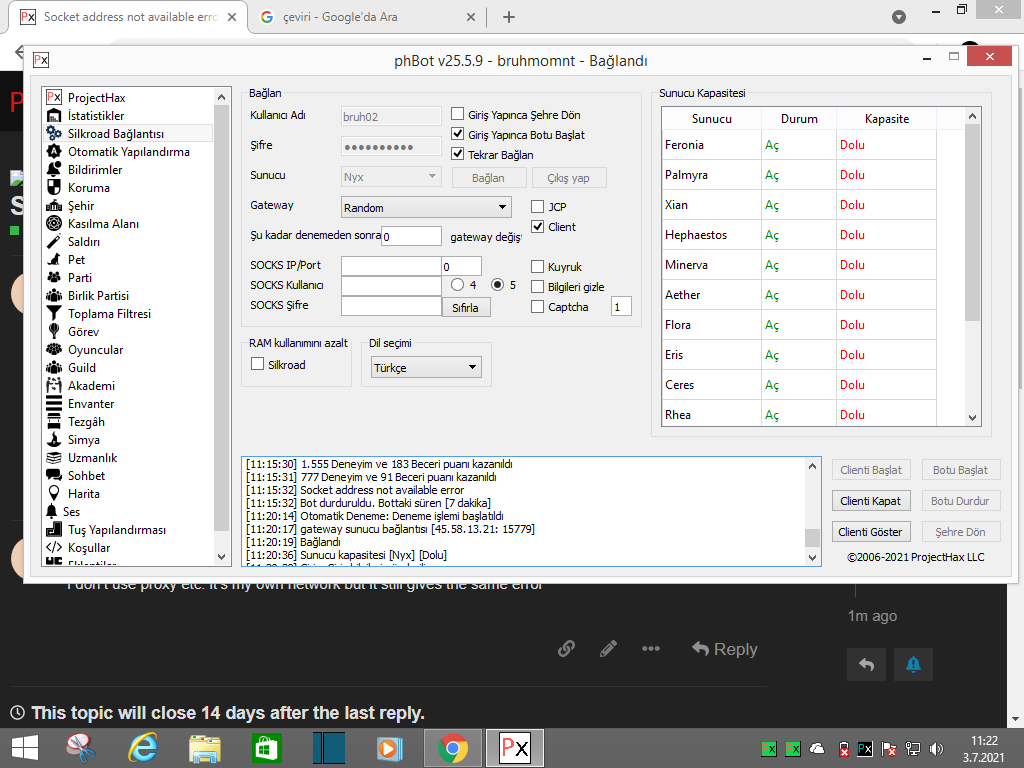Select the Saldırı attack icon

pos(54,242)
